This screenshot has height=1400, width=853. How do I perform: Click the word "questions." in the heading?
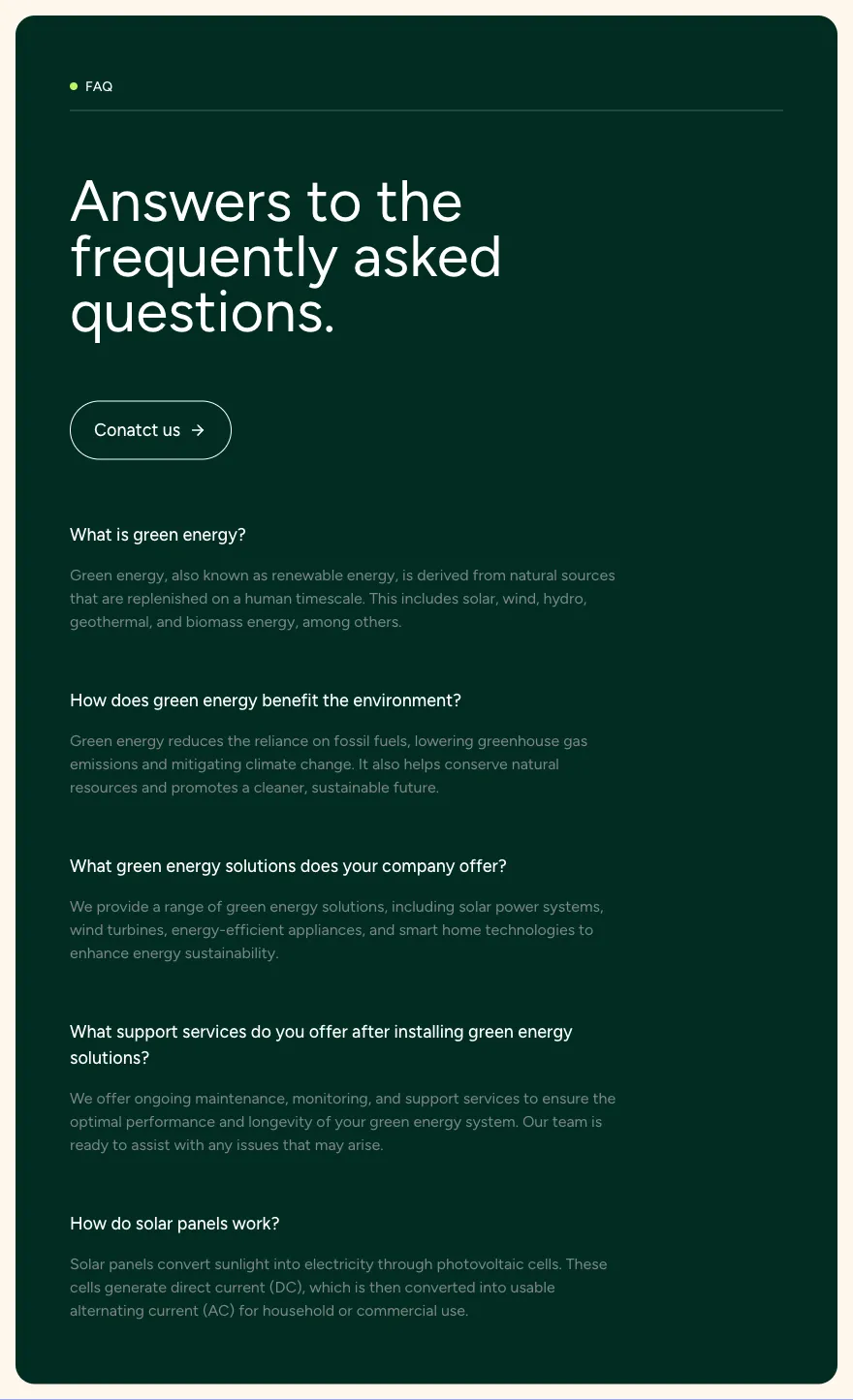[x=203, y=314]
